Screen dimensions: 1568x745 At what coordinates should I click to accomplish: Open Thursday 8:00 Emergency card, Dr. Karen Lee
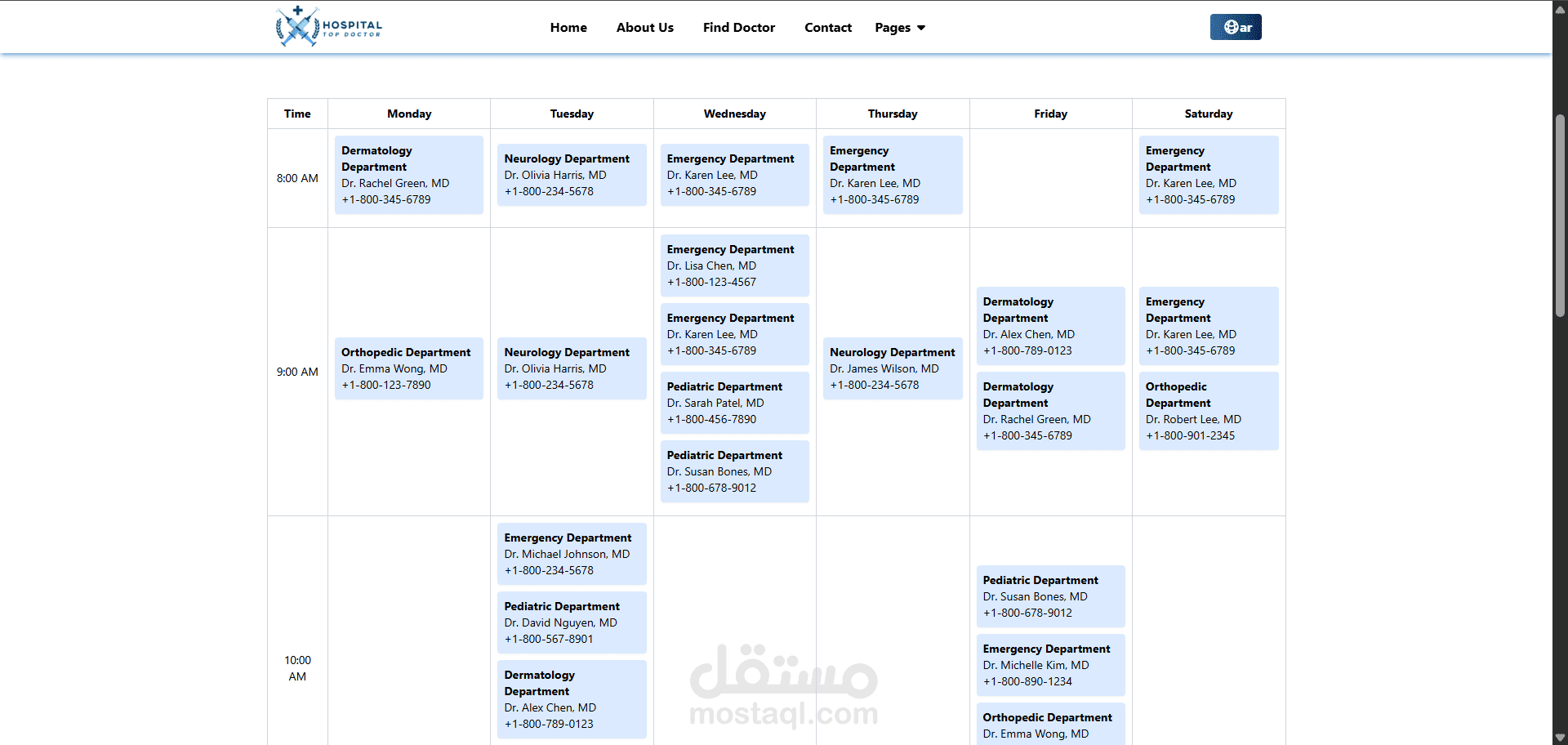(893, 175)
